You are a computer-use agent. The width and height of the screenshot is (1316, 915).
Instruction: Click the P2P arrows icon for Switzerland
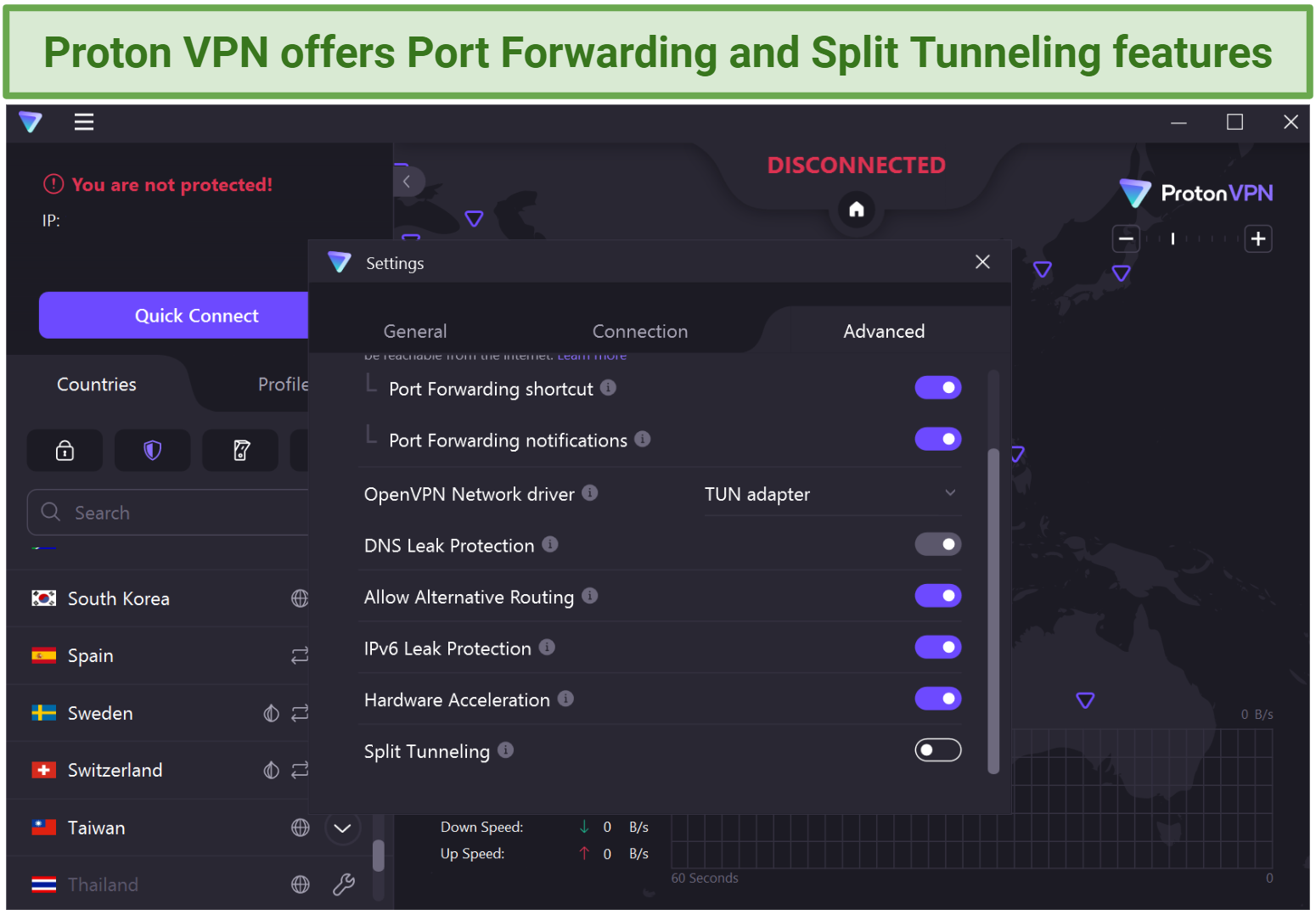click(x=300, y=770)
